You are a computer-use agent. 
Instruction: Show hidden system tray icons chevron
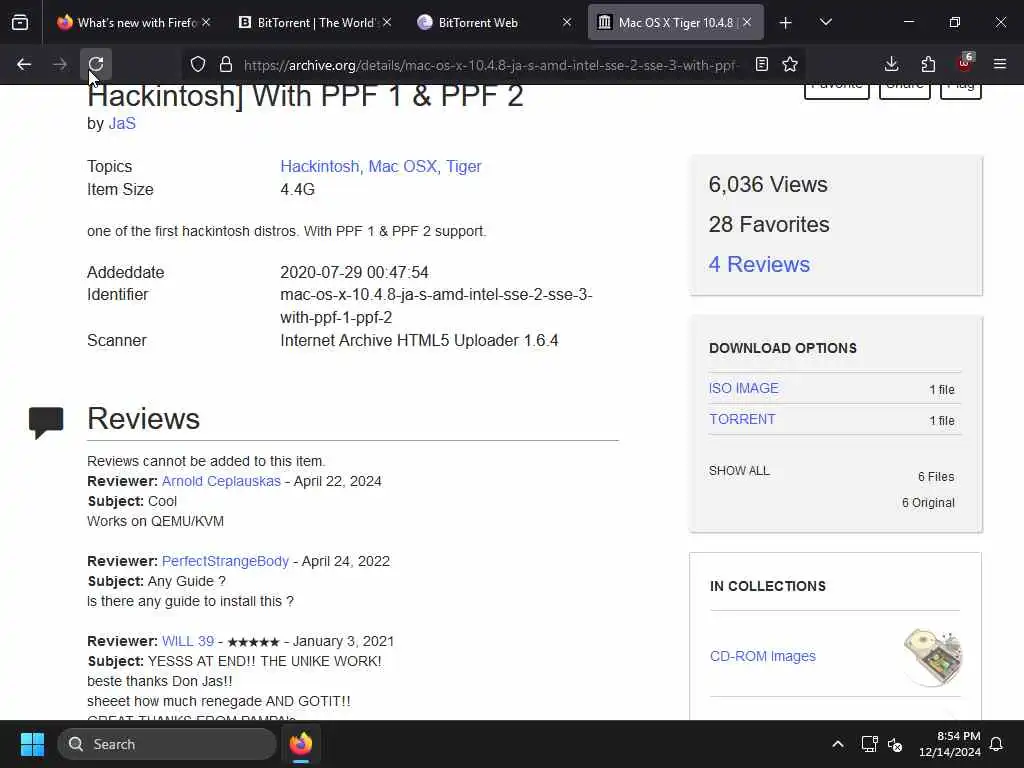(838, 744)
